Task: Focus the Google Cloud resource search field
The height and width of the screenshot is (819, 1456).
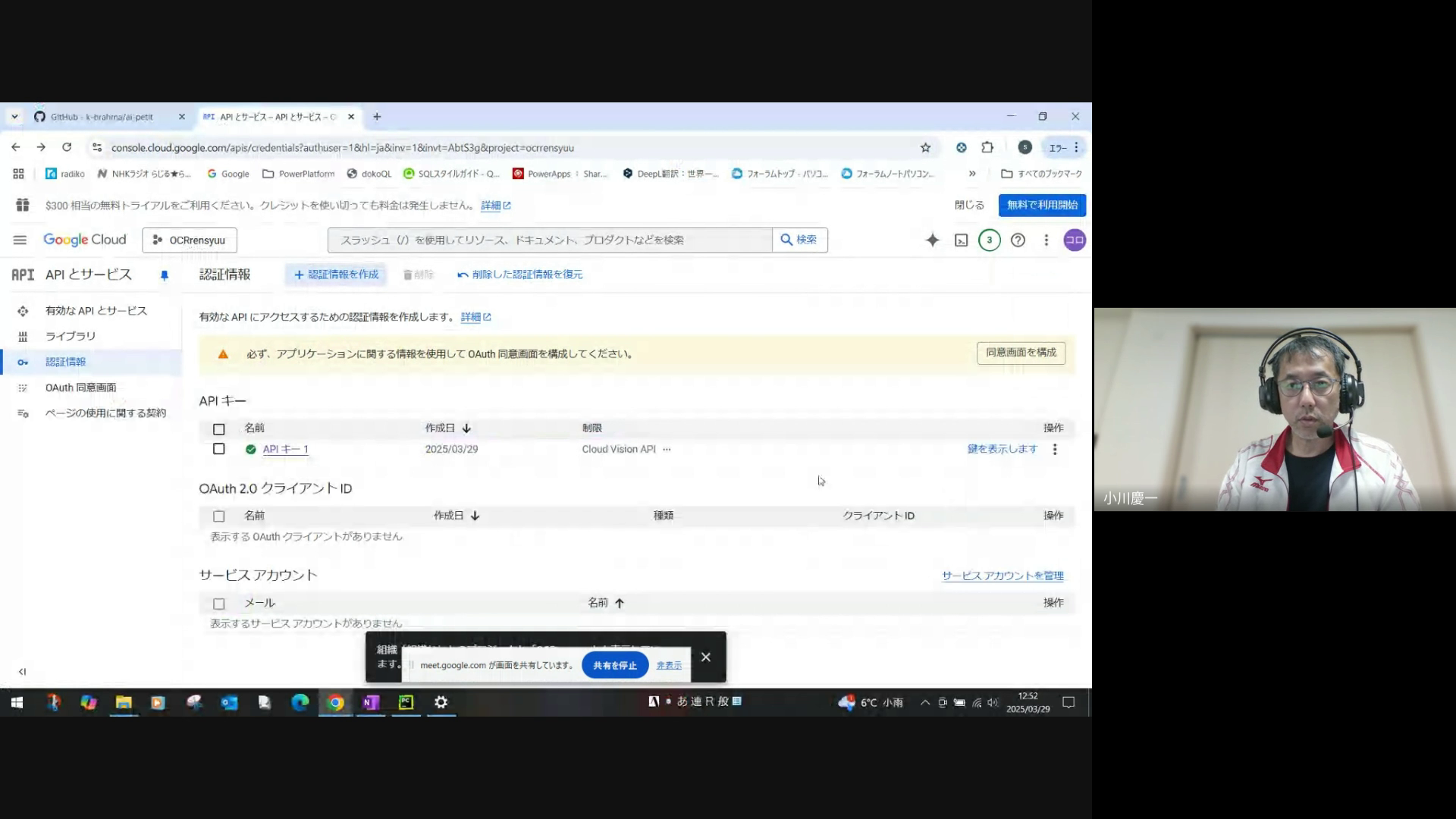Action: click(550, 240)
